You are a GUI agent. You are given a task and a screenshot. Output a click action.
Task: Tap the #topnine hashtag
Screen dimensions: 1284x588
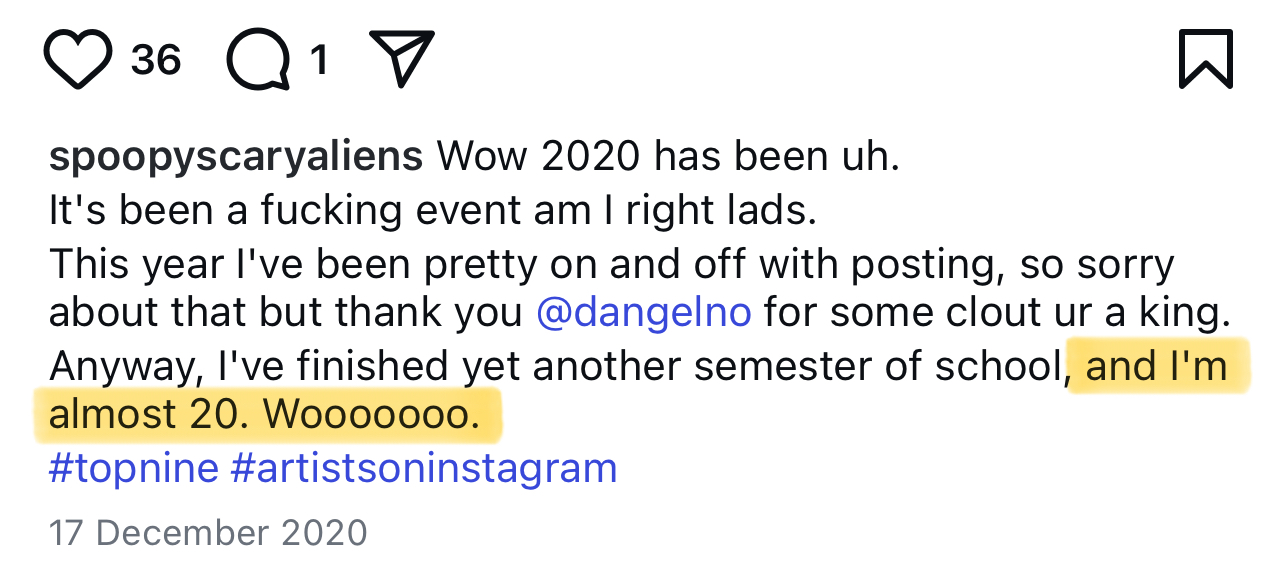tap(133, 468)
